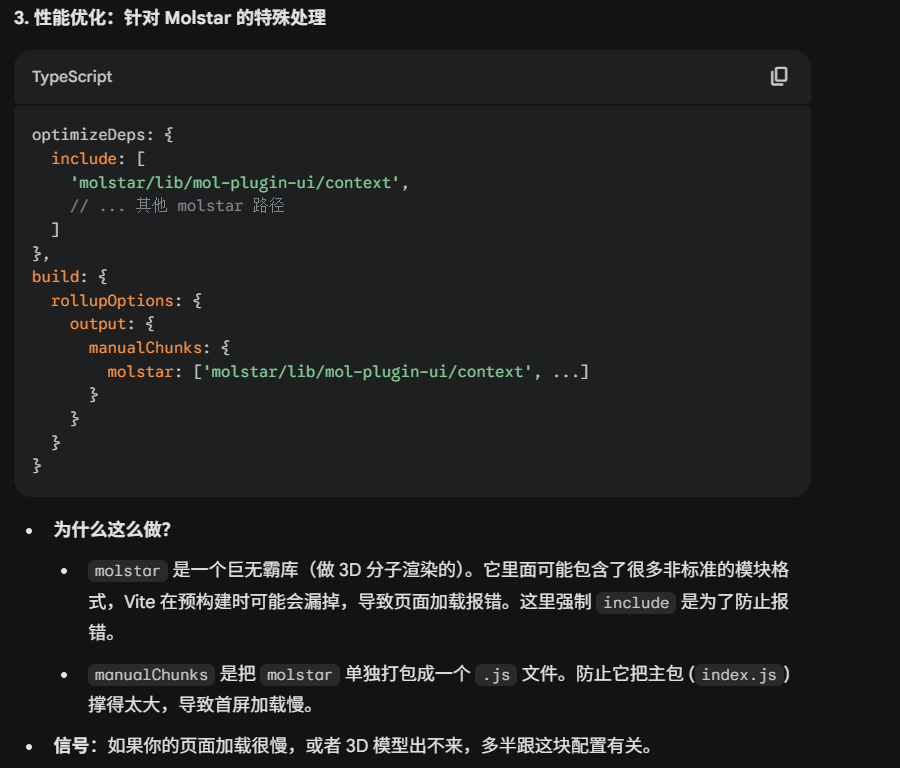The width and height of the screenshot is (900, 768).
Task: Click the inline .js code chip
Action: click(493, 674)
